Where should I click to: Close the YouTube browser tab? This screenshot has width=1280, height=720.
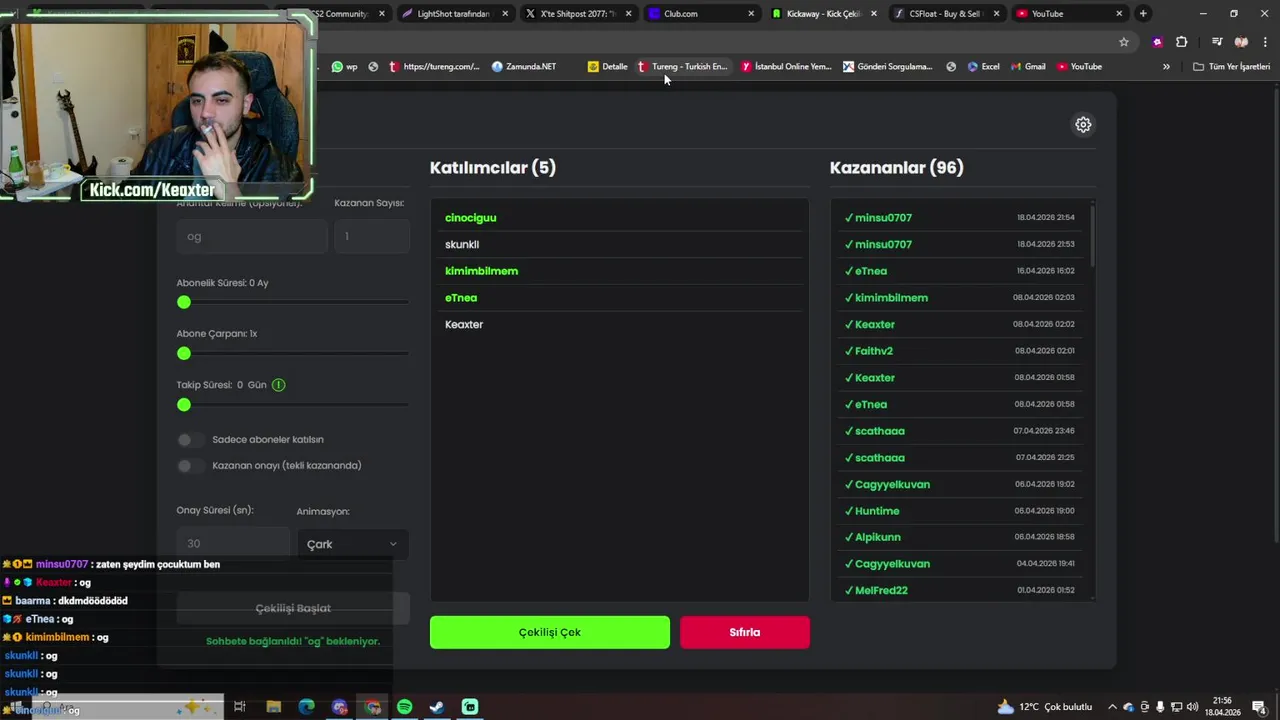1119,14
